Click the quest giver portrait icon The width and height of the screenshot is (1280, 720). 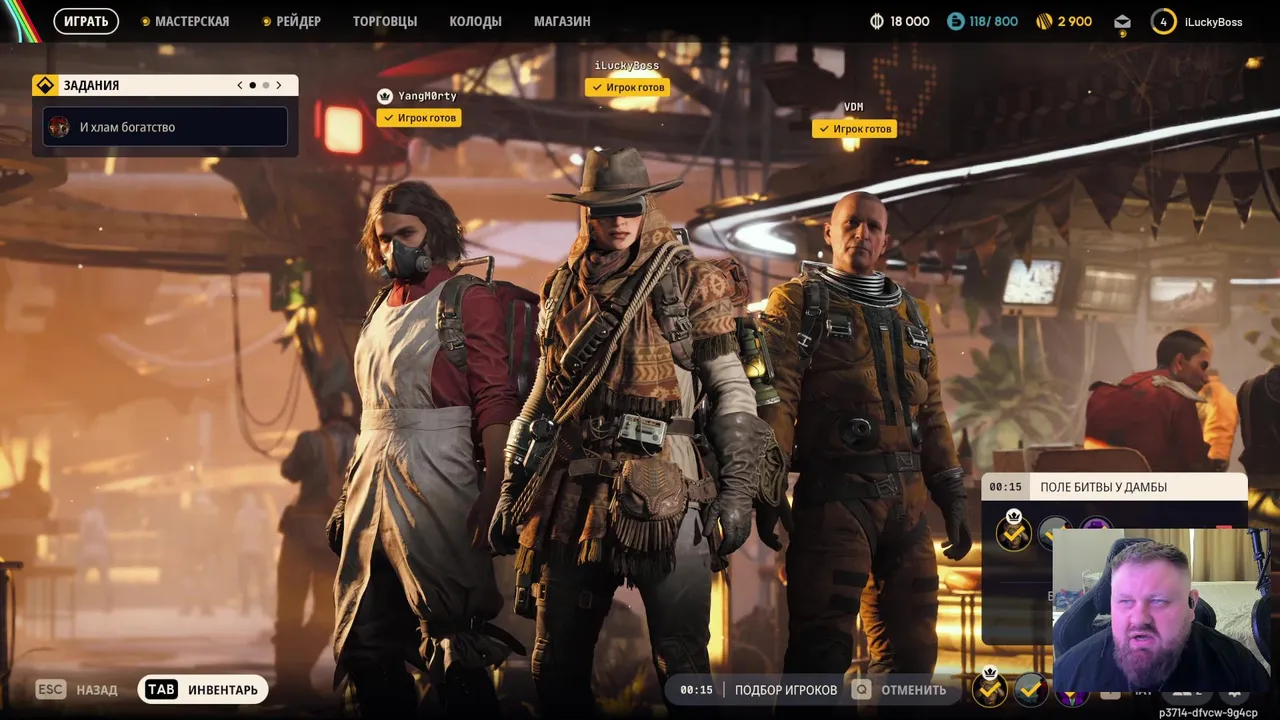[x=59, y=127]
